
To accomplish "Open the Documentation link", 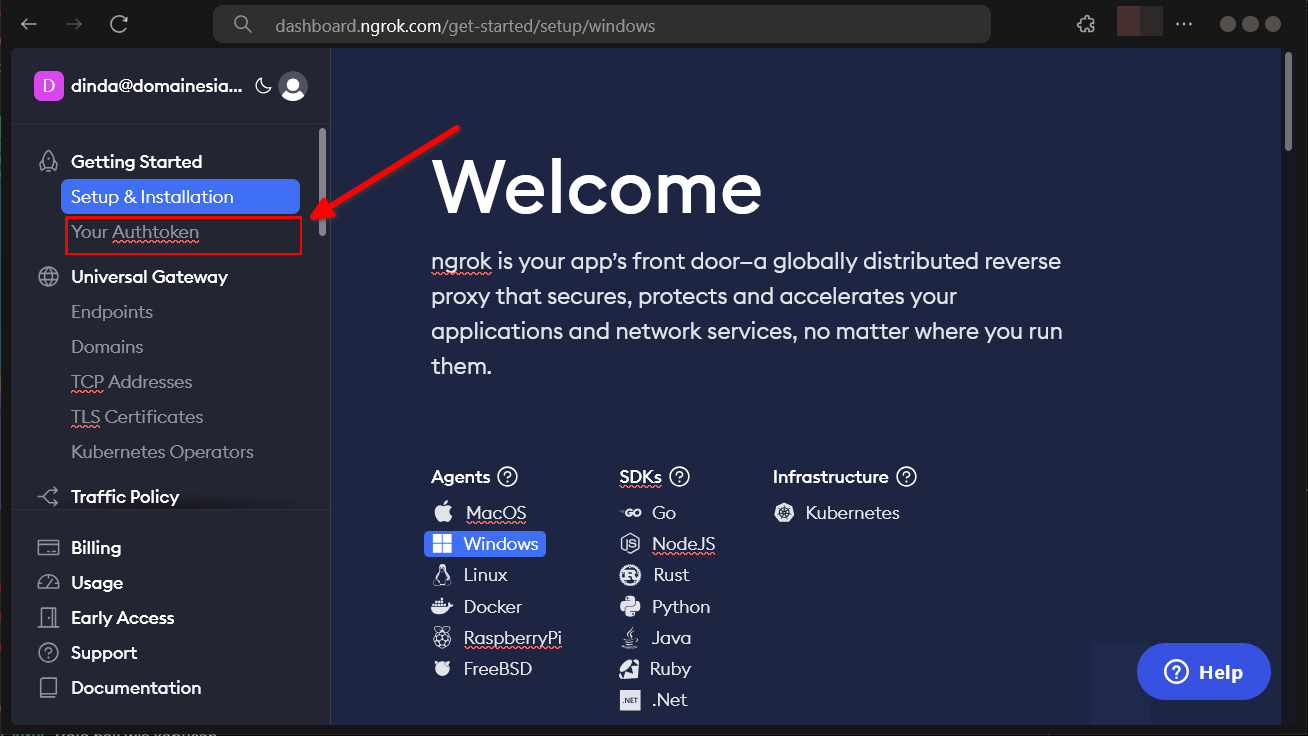I will 136,688.
